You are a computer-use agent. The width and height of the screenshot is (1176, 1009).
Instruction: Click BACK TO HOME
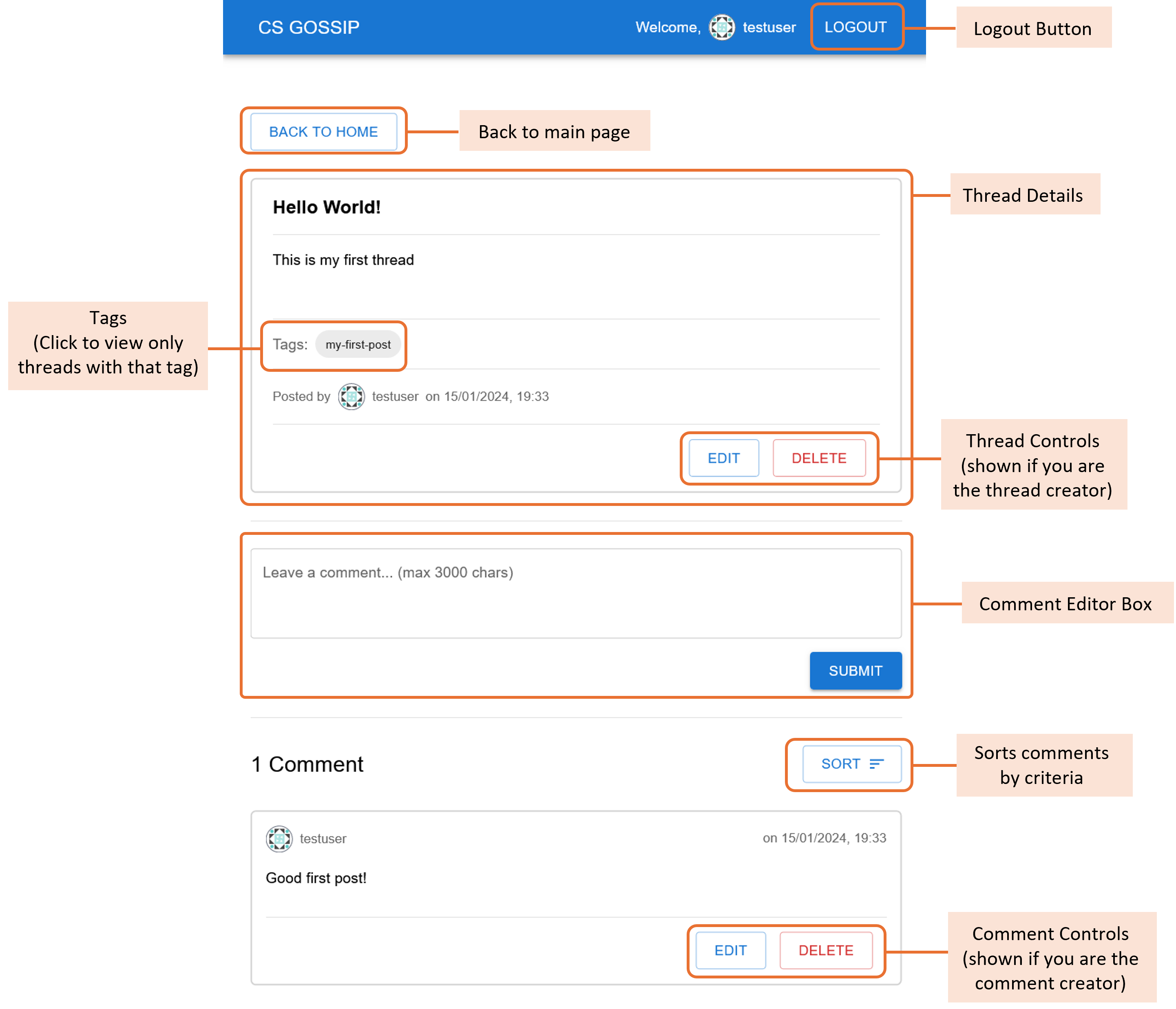[x=323, y=131]
